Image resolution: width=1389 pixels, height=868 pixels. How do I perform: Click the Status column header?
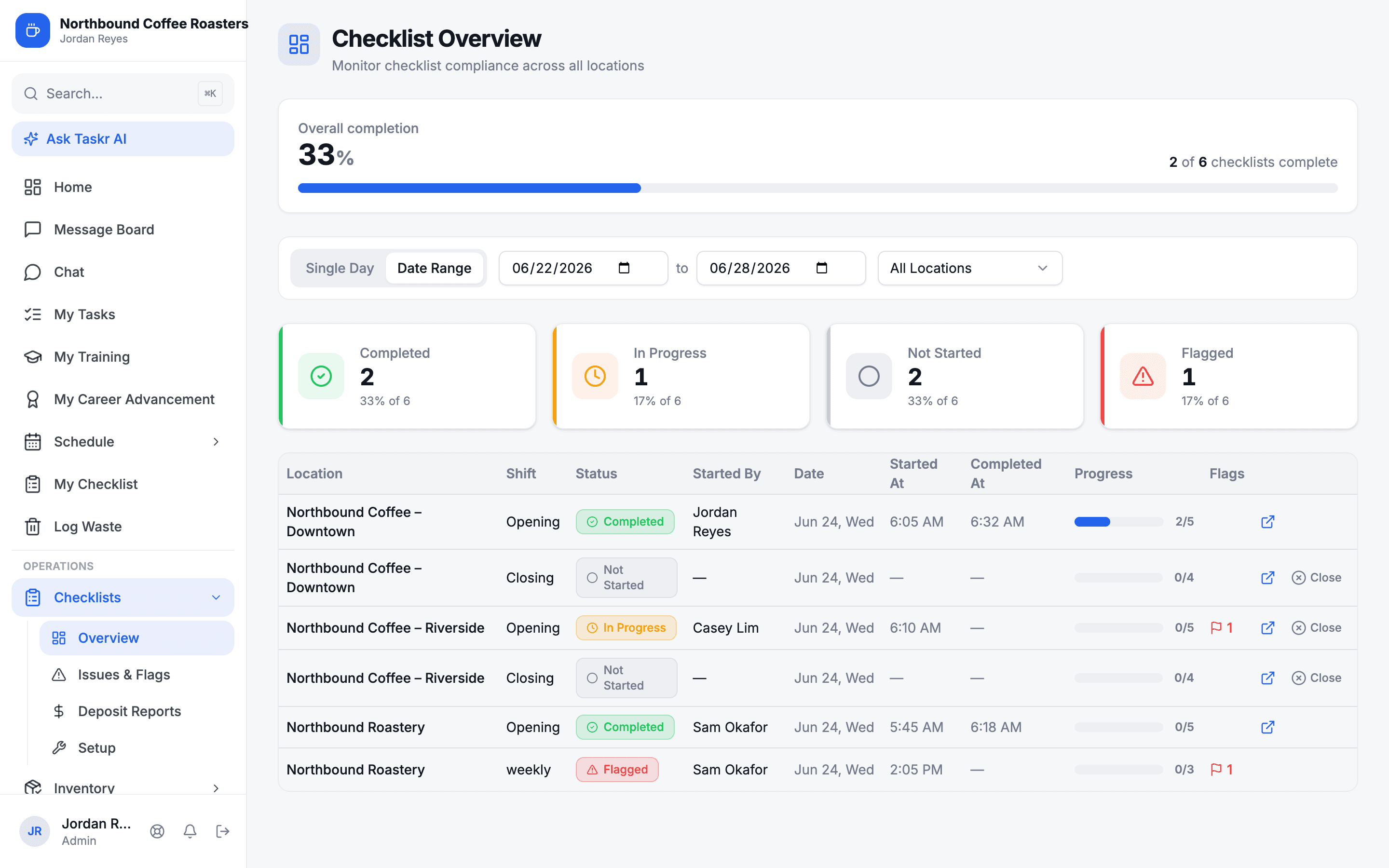tap(596, 474)
